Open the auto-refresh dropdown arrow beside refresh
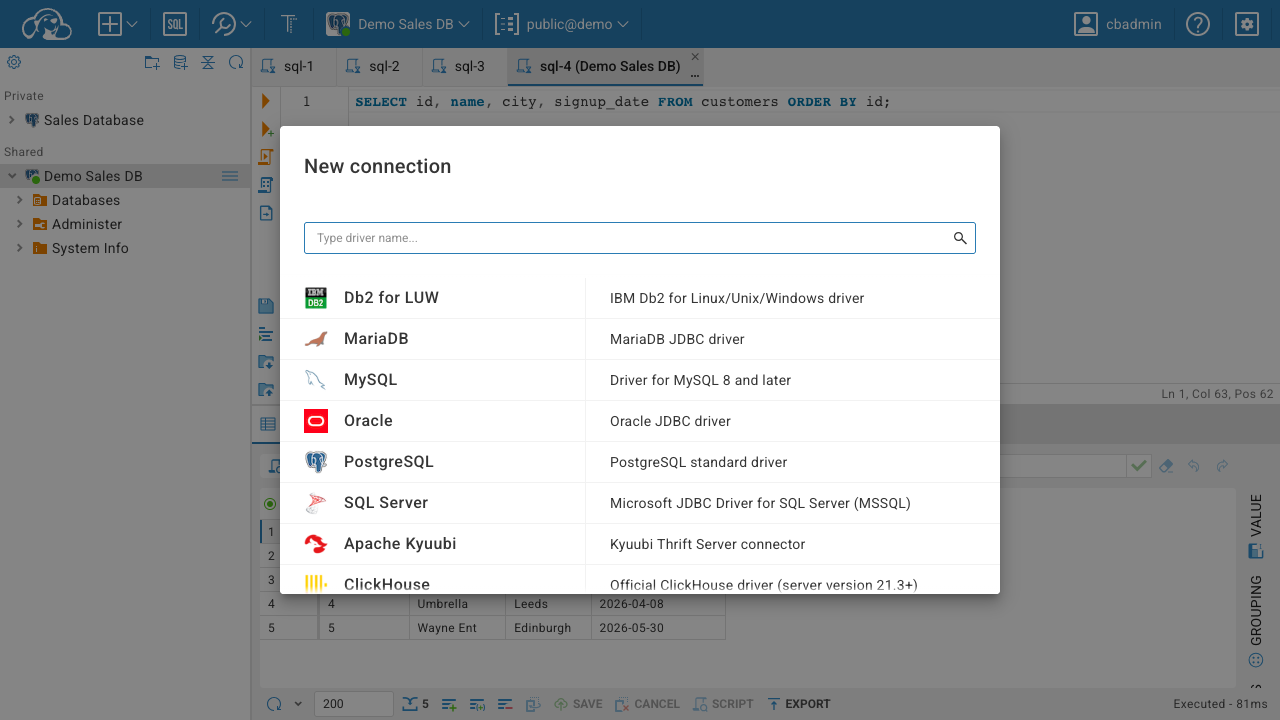1280x720 pixels. coord(298,704)
